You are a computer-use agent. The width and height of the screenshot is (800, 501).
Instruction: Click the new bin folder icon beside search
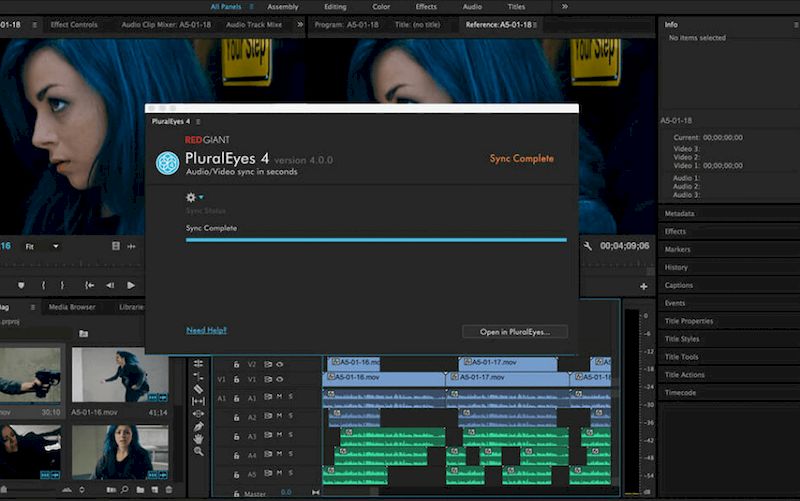pos(84,334)
